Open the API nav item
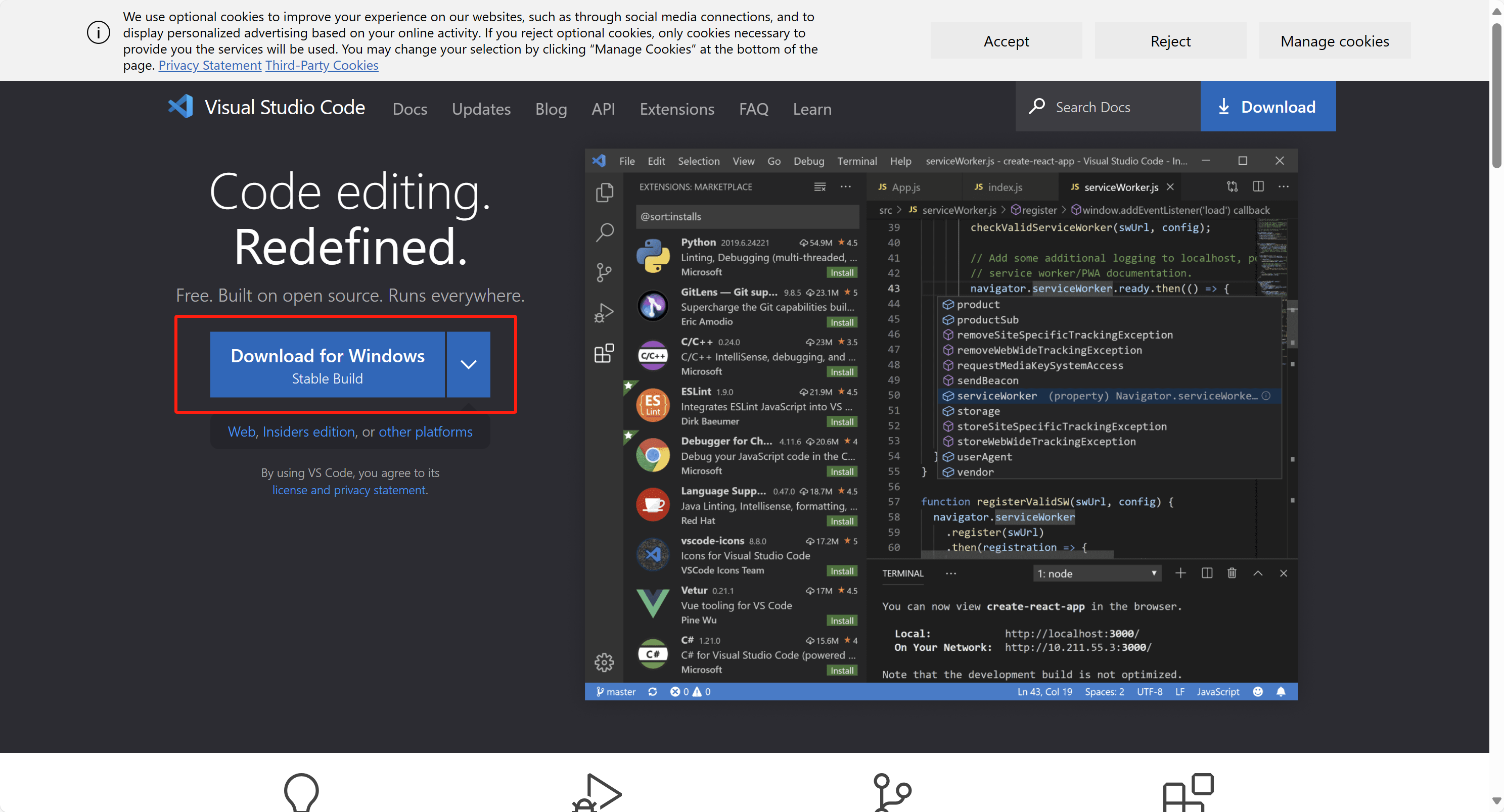The width and height of the screenshot is (1504, 812). (x=603, y=109)
